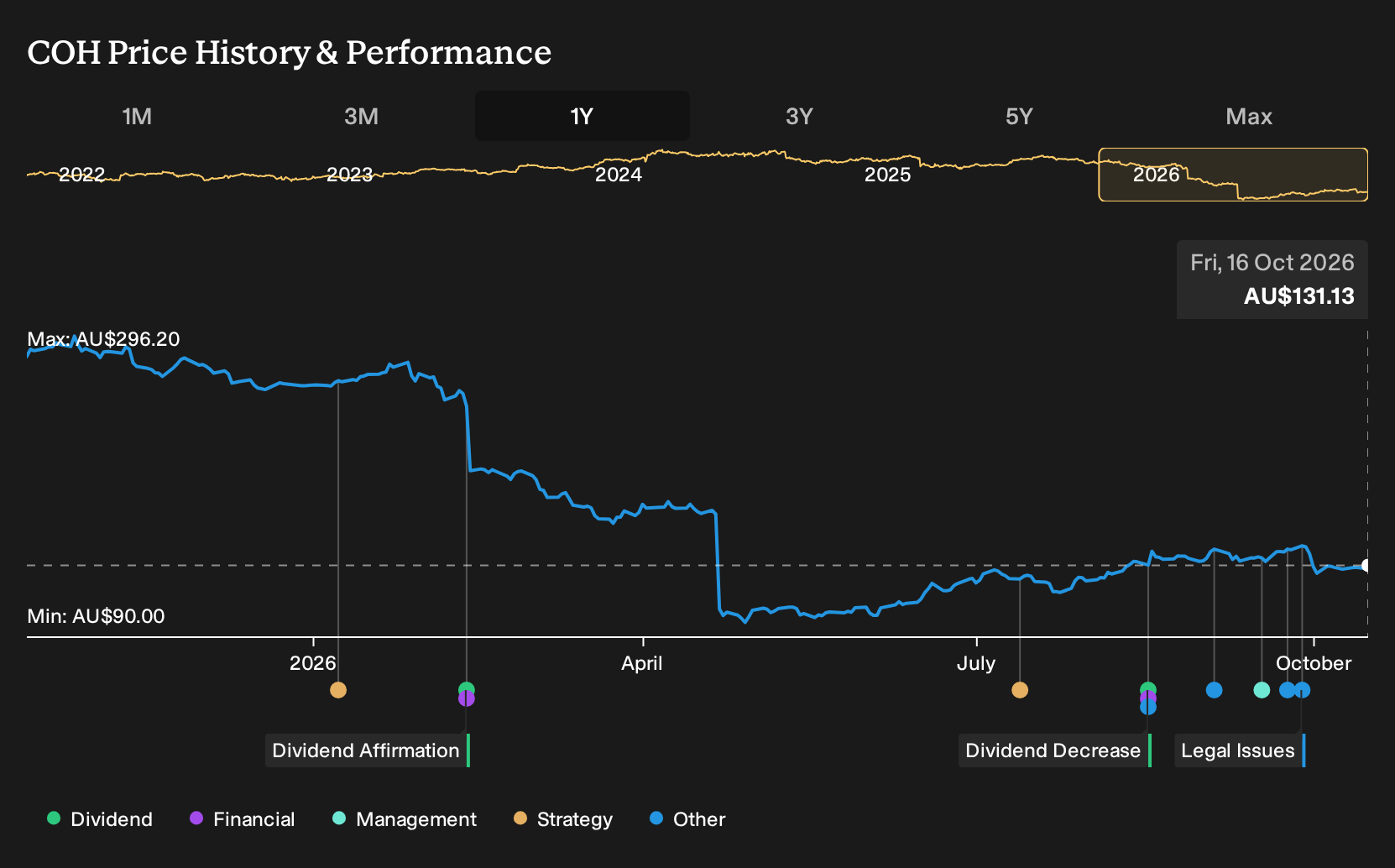Toggle the Other legend filter
Screen dimensions: 1395x868
[x=687, y=819]
